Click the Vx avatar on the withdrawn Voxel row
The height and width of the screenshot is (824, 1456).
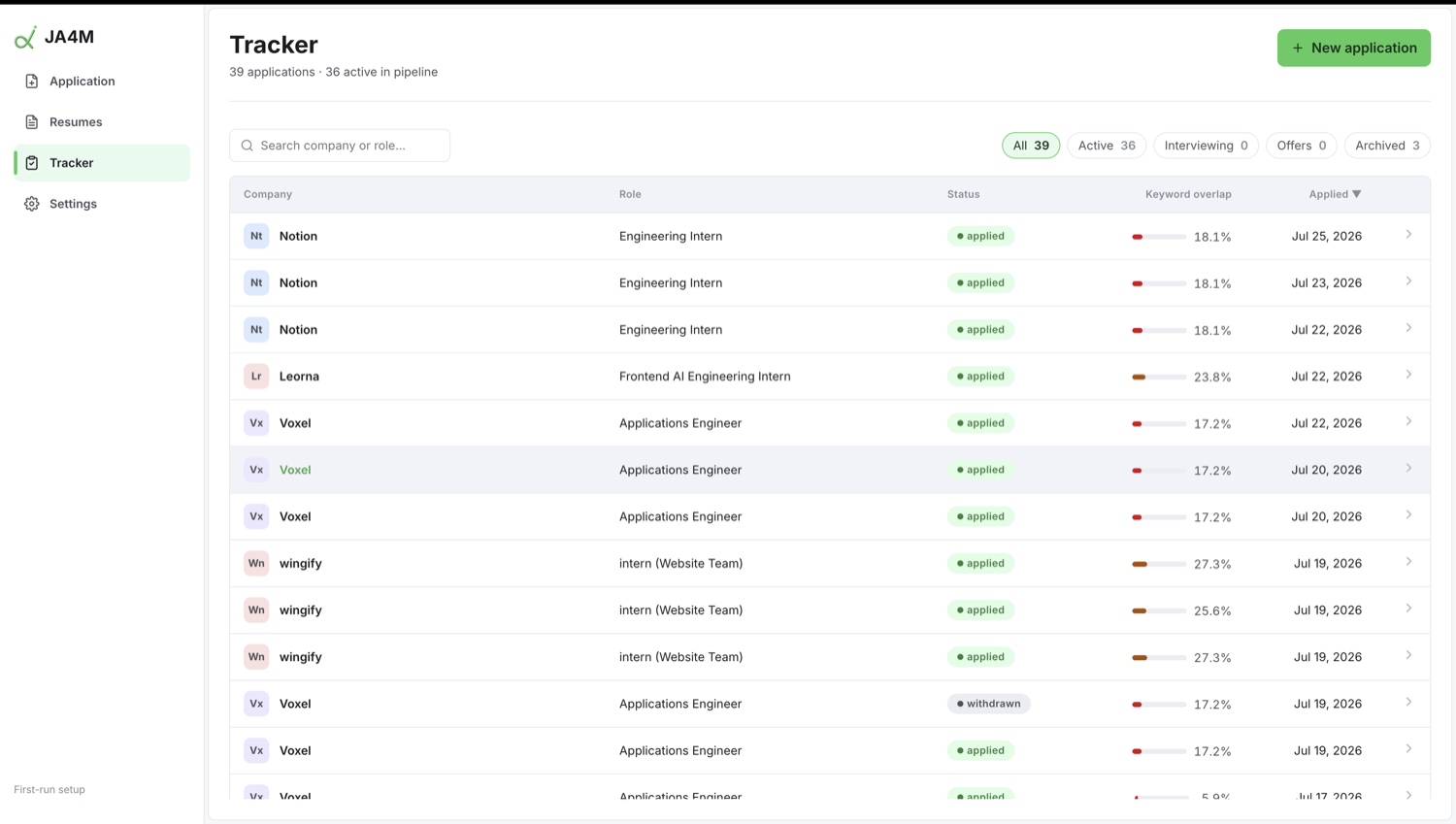click(x=256, y=704)
